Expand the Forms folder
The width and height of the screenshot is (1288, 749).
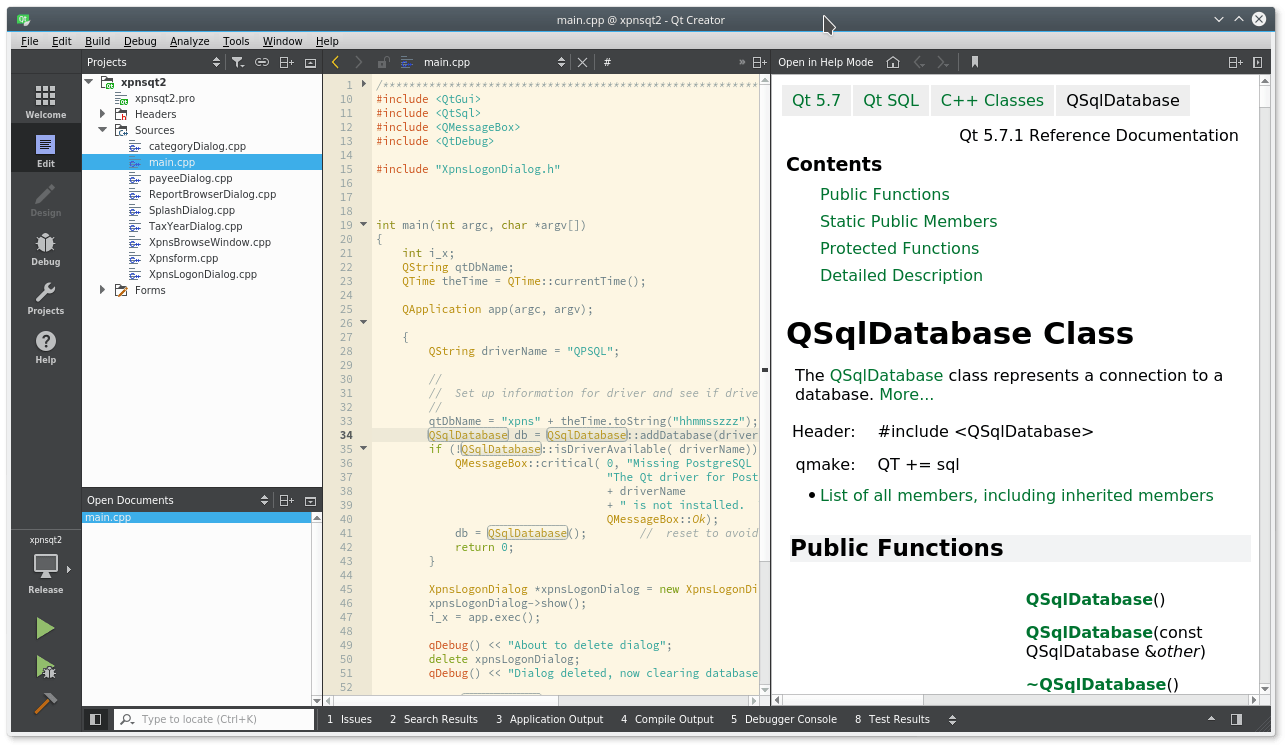pyautogui.click(x=102, y=290)
